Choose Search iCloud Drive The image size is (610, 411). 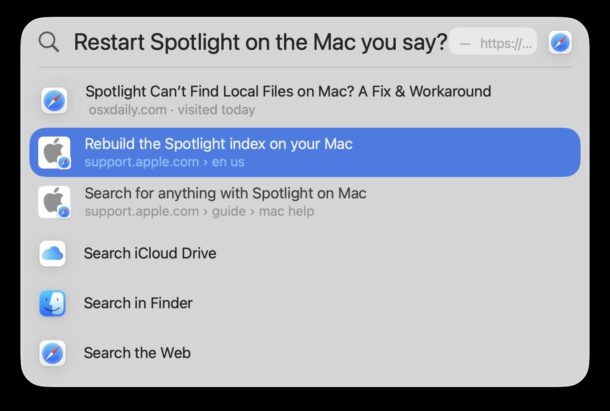tap(150, 253)
